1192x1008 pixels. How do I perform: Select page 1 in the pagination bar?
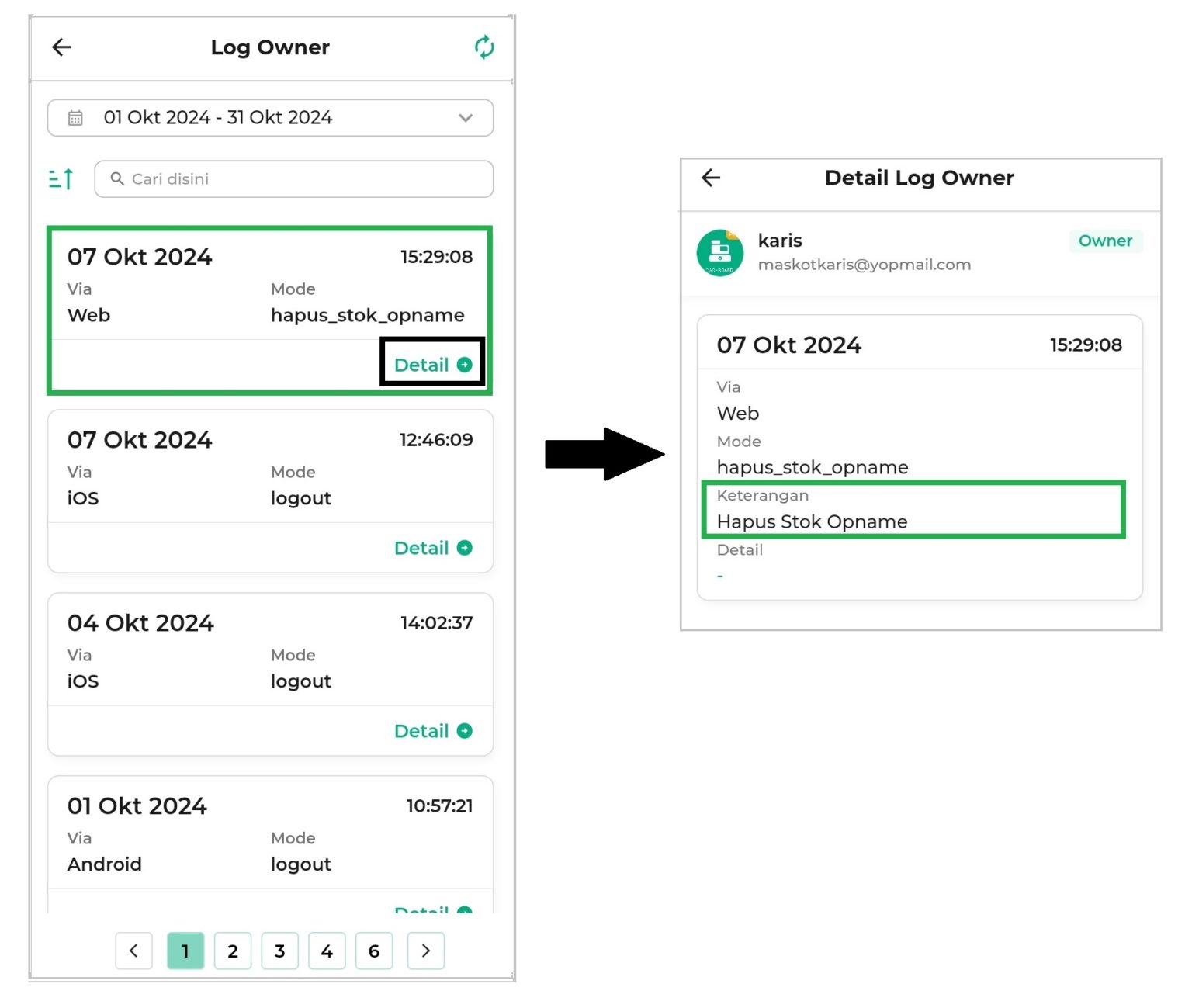coord(185,951)
